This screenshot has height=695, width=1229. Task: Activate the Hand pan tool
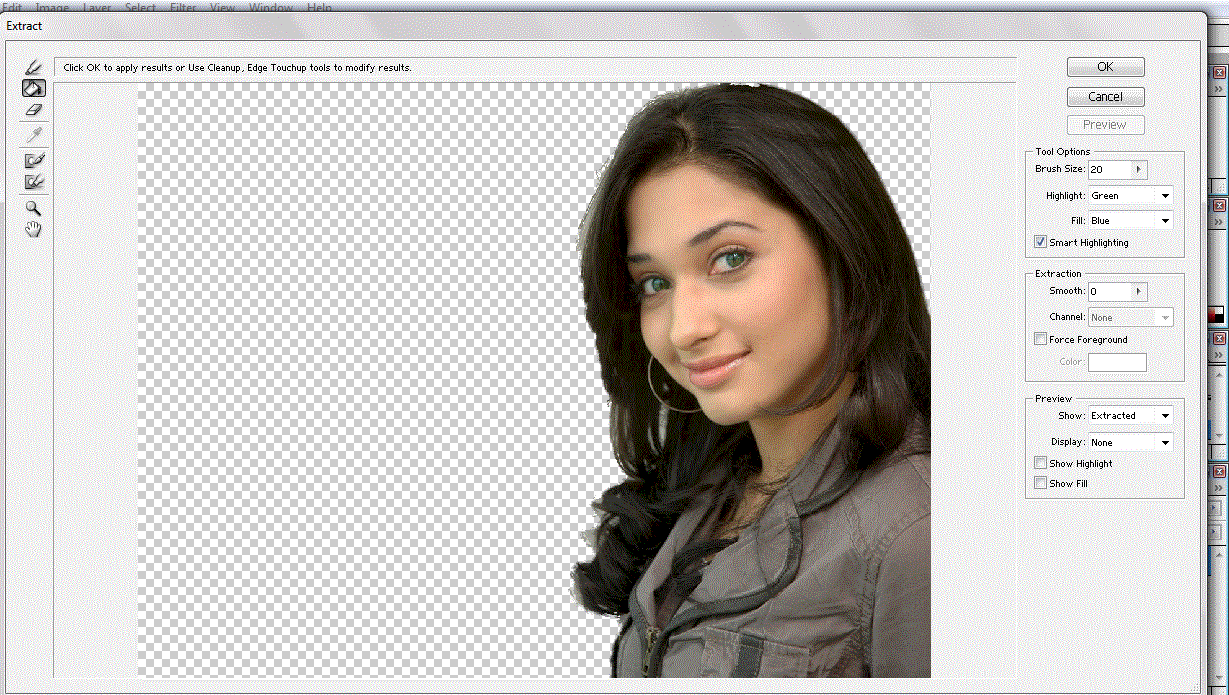tap(34, 230)
